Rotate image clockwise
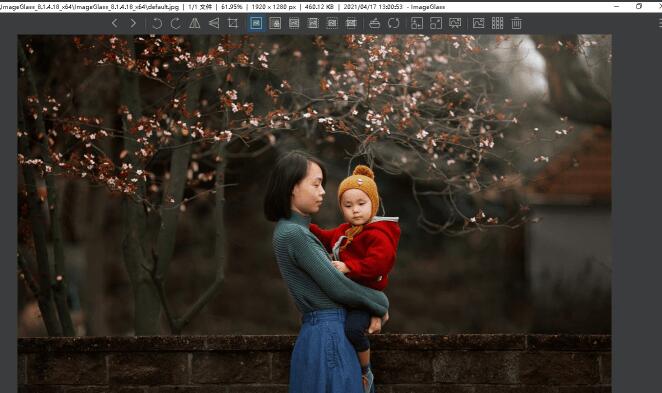 click(x=176, y=23)
